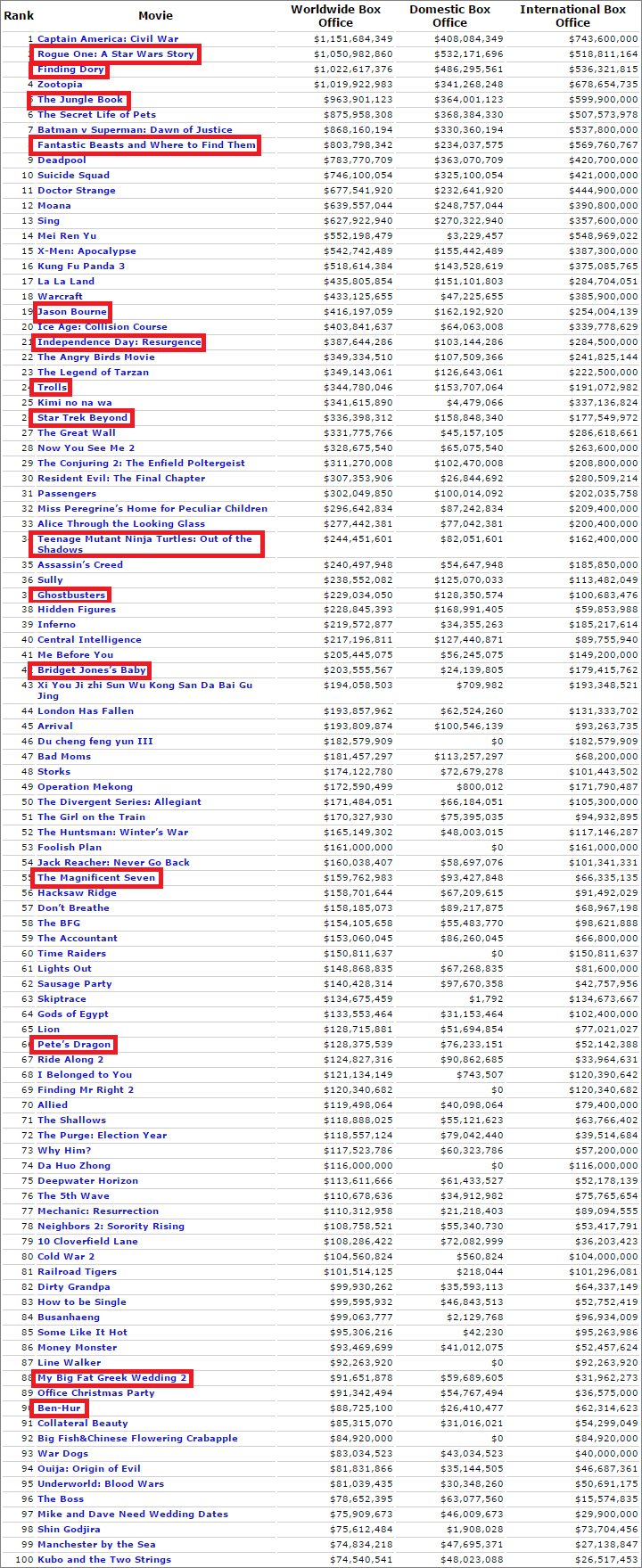Open the Captain America: Civil War link
Image resolution: width=642 pixels, height=1568 pixels.
[107, 39]
